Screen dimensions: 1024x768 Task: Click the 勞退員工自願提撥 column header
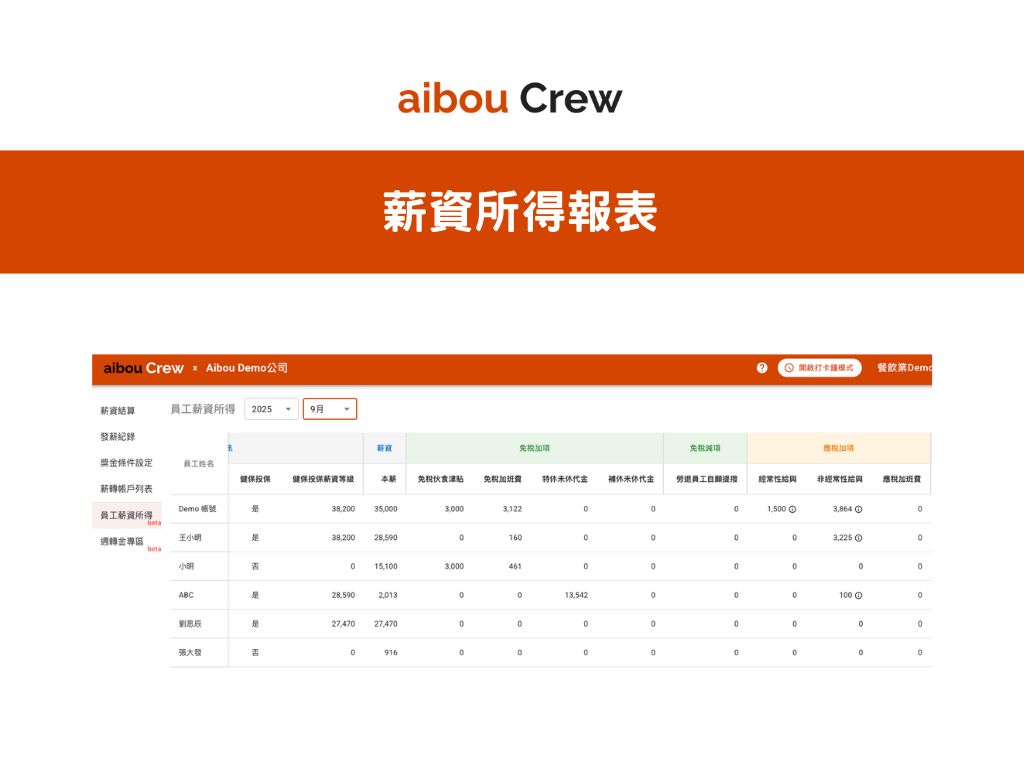(x=707, y=479)
